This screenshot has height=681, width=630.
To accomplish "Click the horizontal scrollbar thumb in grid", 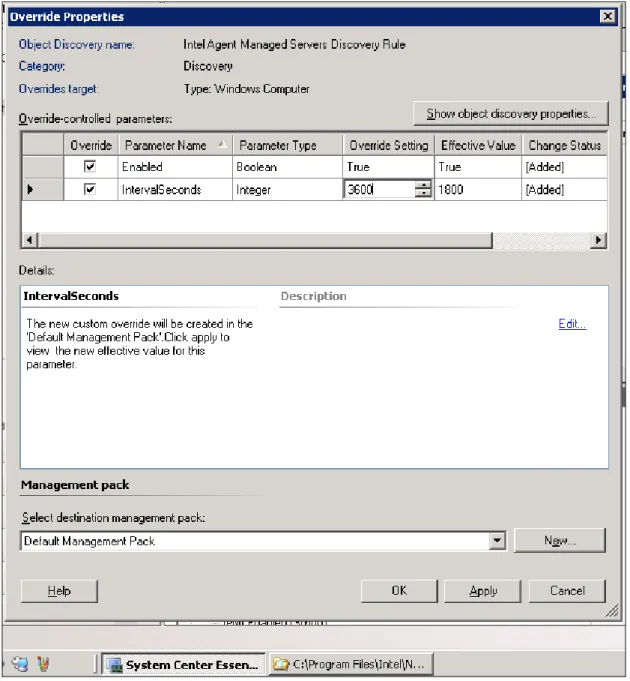I will click(265, 240).
